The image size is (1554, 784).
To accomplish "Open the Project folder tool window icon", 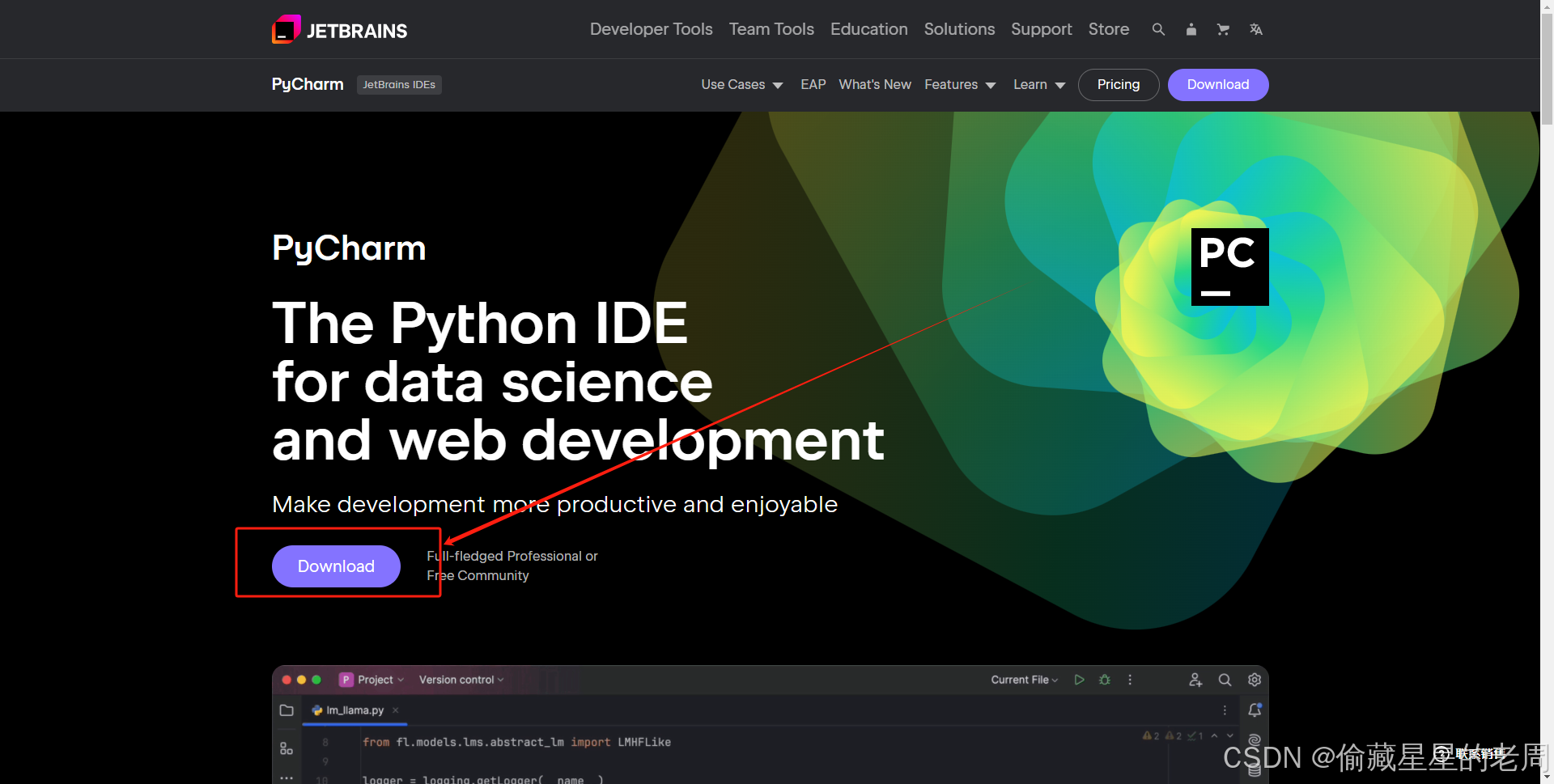I will 287,710.
